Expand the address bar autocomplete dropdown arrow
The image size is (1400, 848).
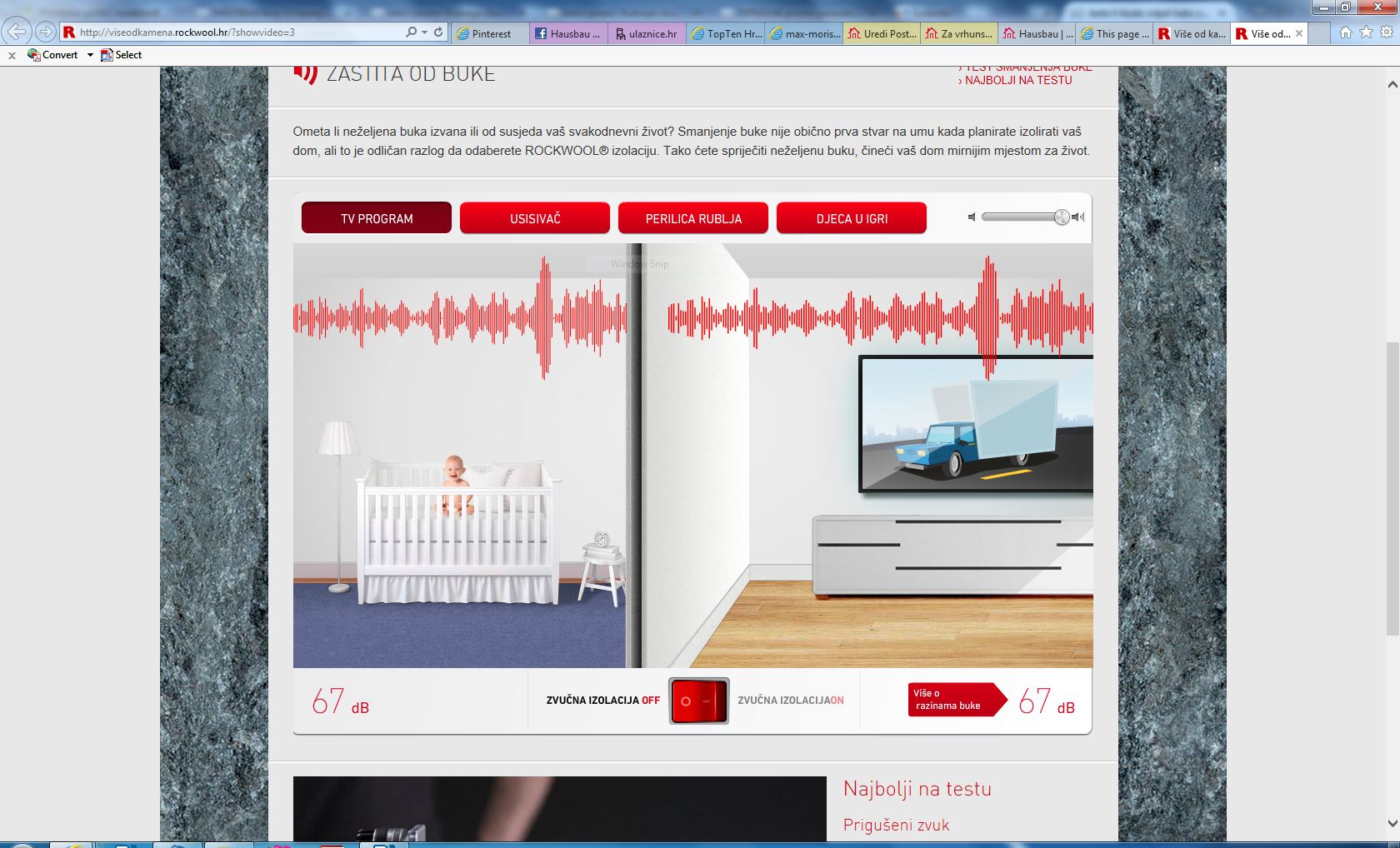coord(425,32)
